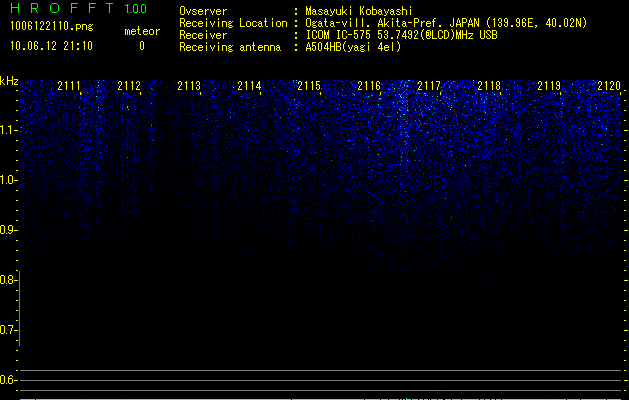
Task: Click the 2117 time marker
Action: click(x=429, y=85)
